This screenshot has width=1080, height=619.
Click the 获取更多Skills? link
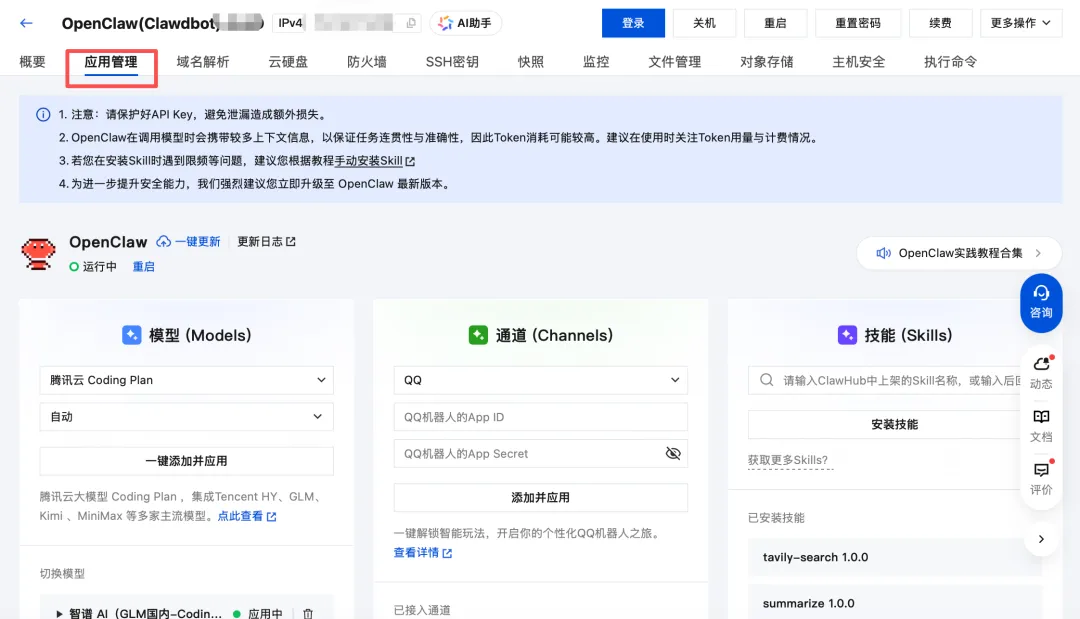pos(788,460)
